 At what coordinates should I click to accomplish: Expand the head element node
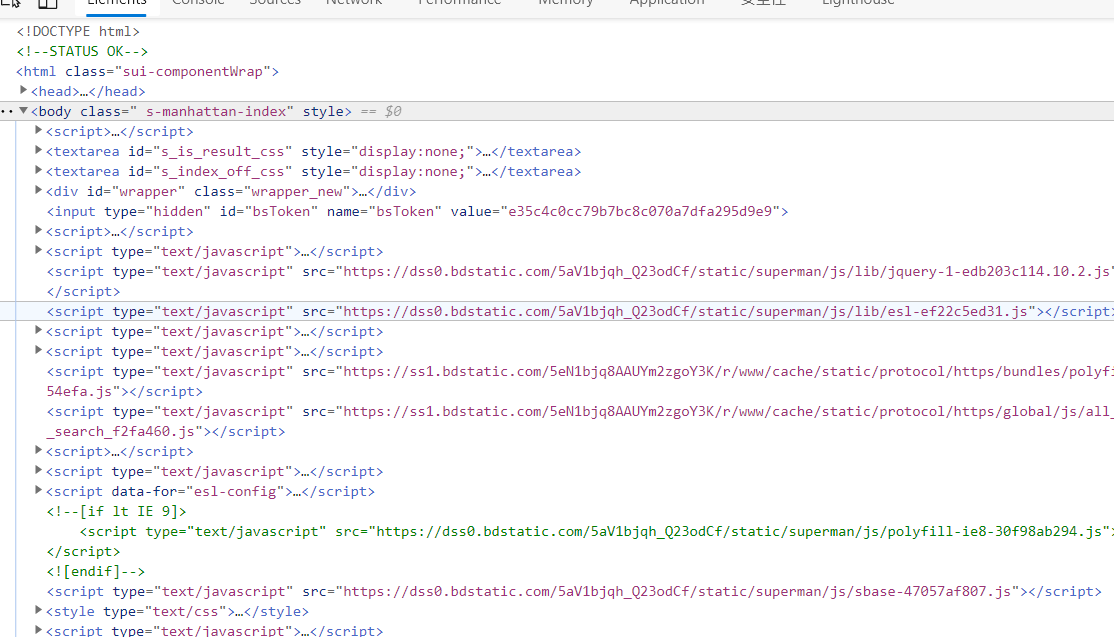(23, 90)
